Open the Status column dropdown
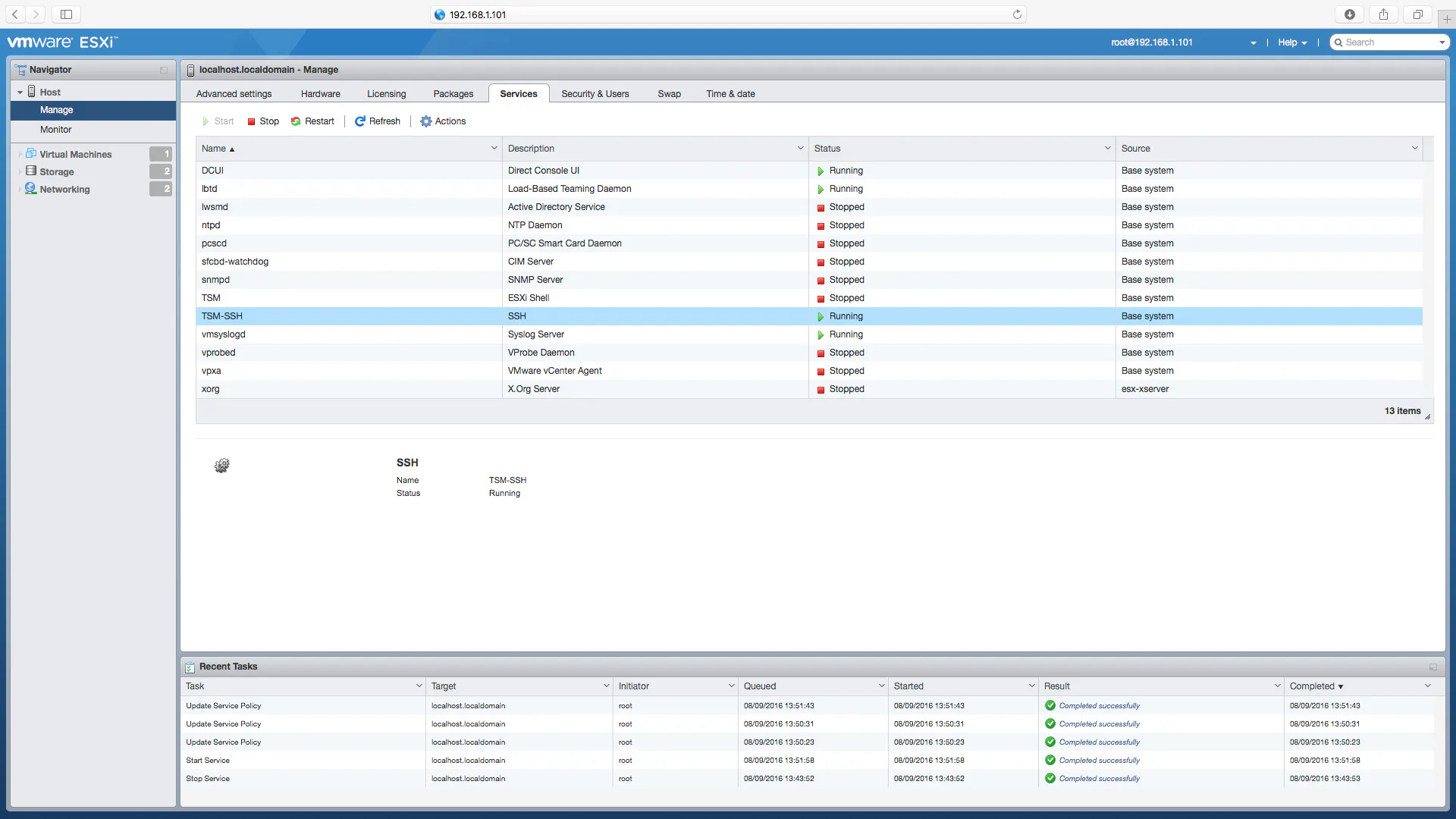 [1108, 149]
